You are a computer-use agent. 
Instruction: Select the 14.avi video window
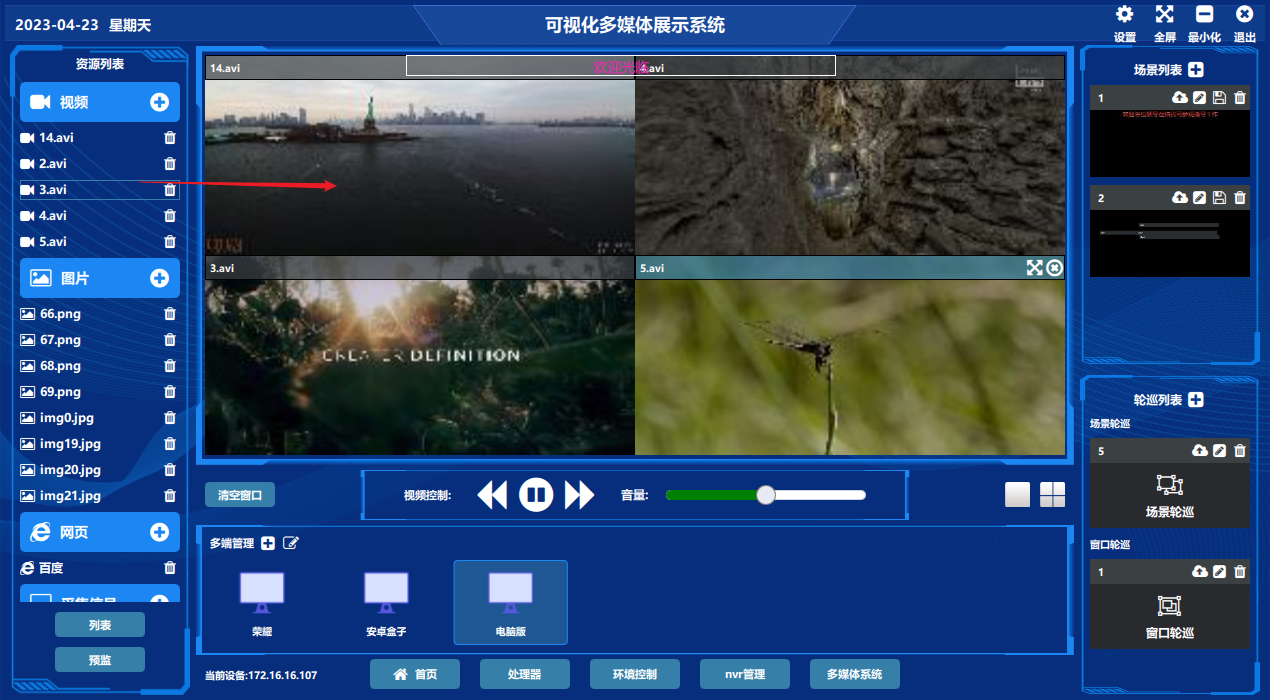420,156
